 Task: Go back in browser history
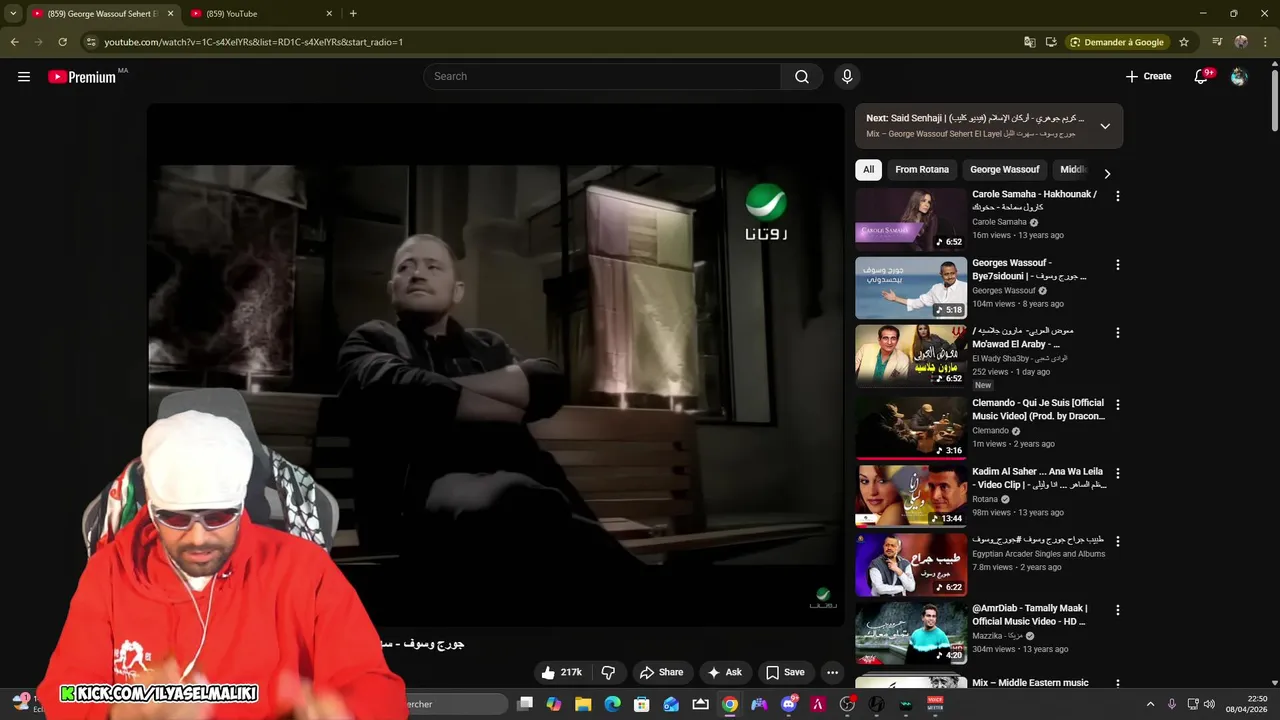(x=14, y=42)
